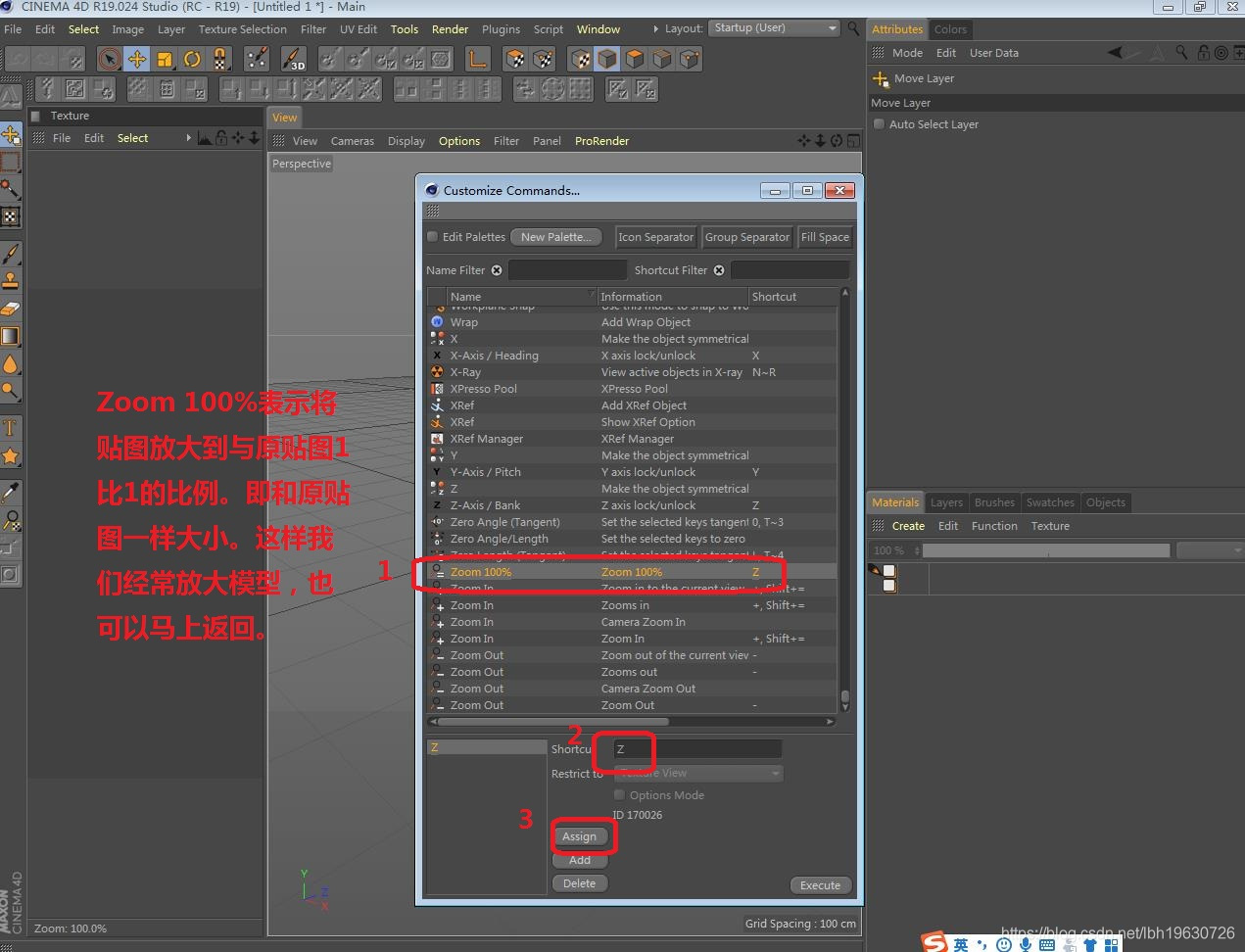Select the eraser tool

click(x=11, y=309)
